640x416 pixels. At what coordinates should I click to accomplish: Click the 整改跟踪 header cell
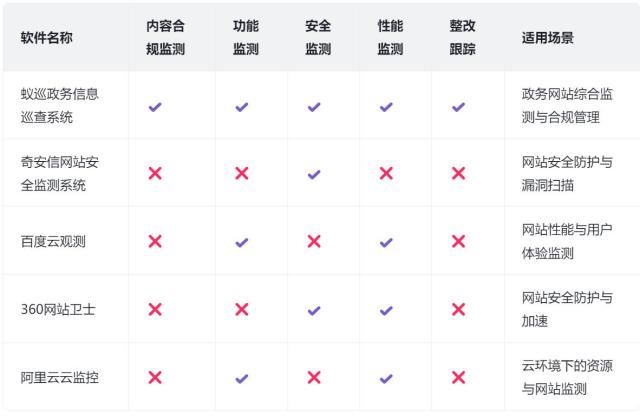(462, 38)
